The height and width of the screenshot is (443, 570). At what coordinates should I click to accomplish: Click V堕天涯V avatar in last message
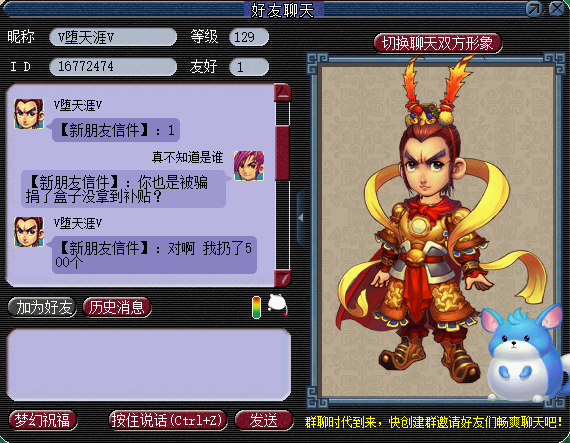29,232
